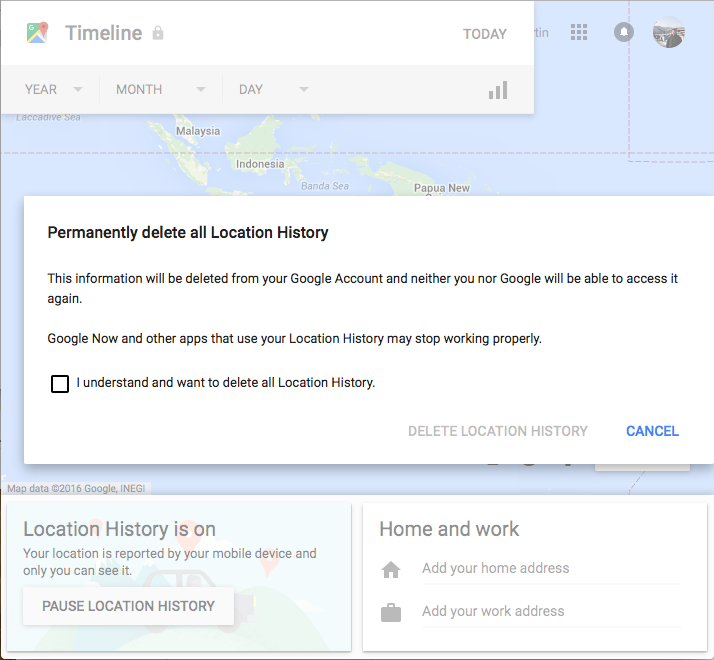Viewport: 714px width, 660px height.
Task: Jump to TODAY in the timeline
Action: click(x=485, y=34)
